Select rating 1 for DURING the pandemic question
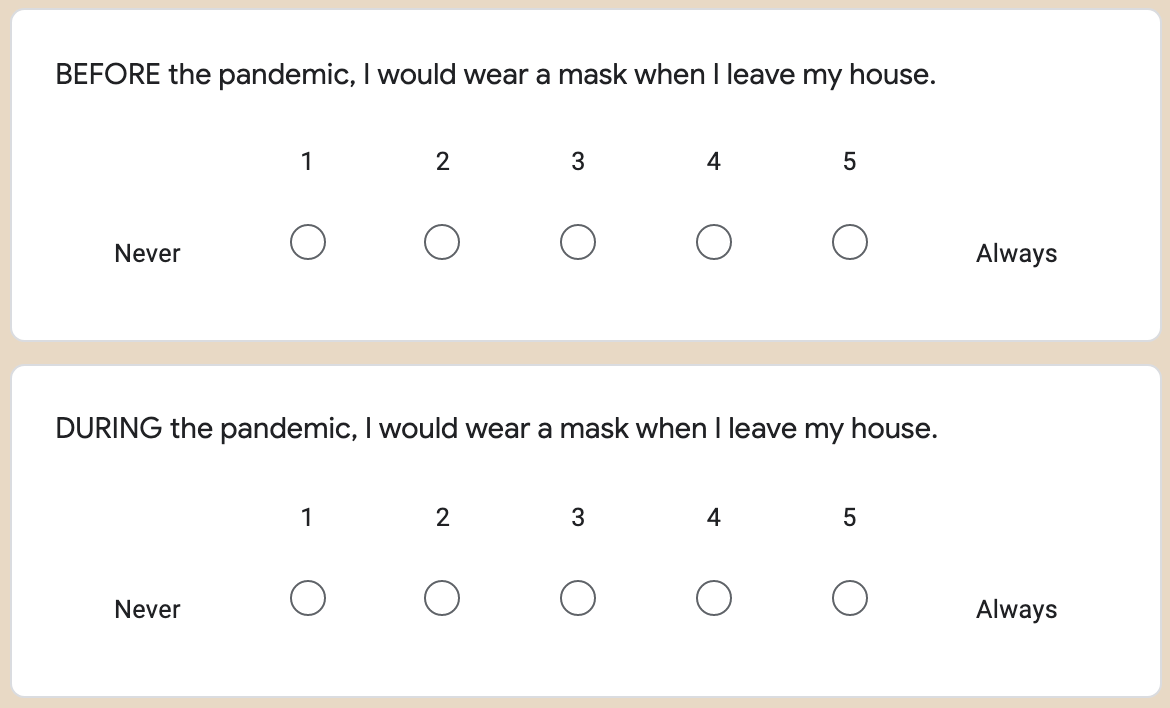Screen dimensions: 1170x708 tap(307, 598)
